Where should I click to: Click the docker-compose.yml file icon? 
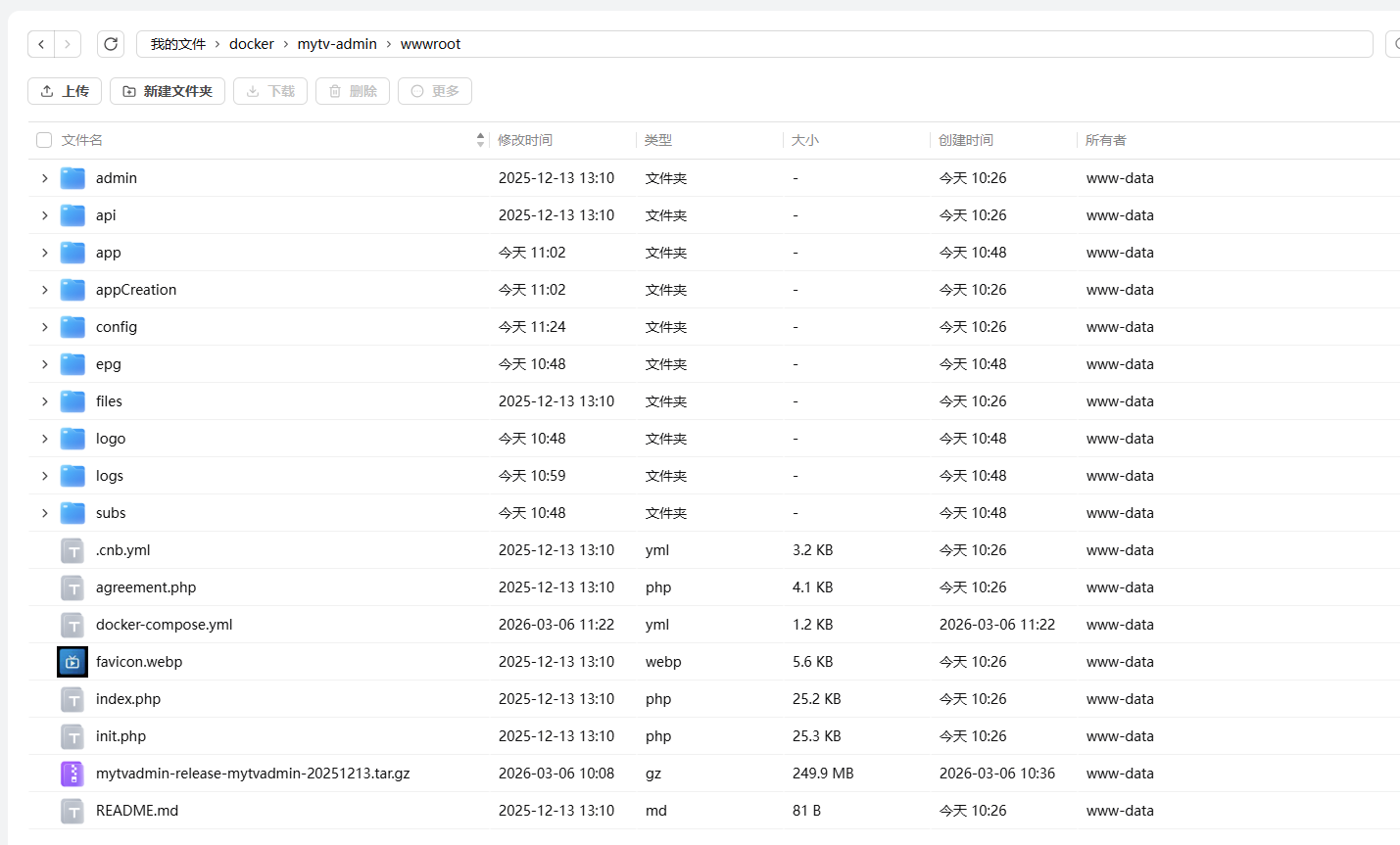[72, 625]
